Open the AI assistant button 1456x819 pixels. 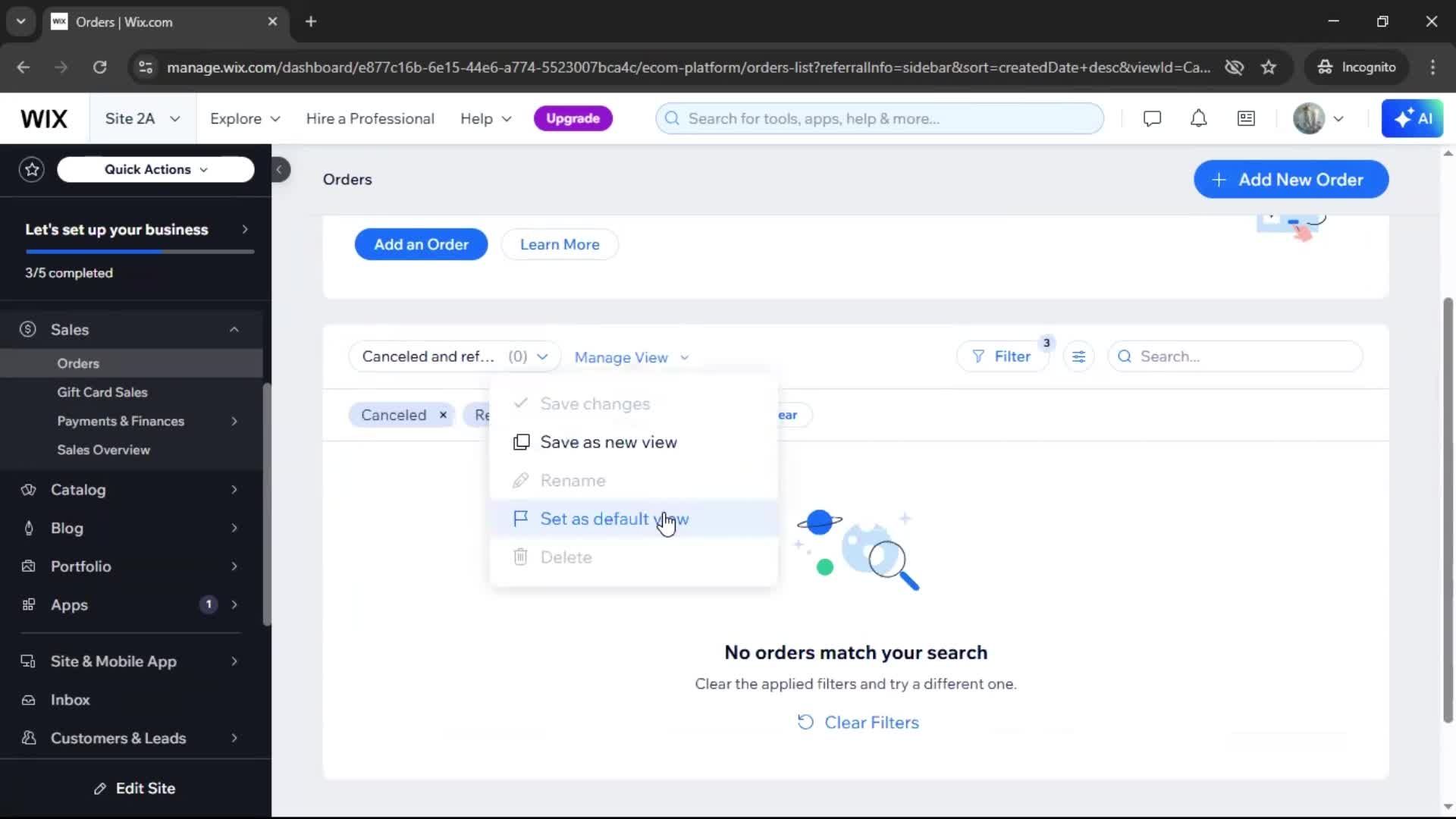click(x=1412, y=119)
